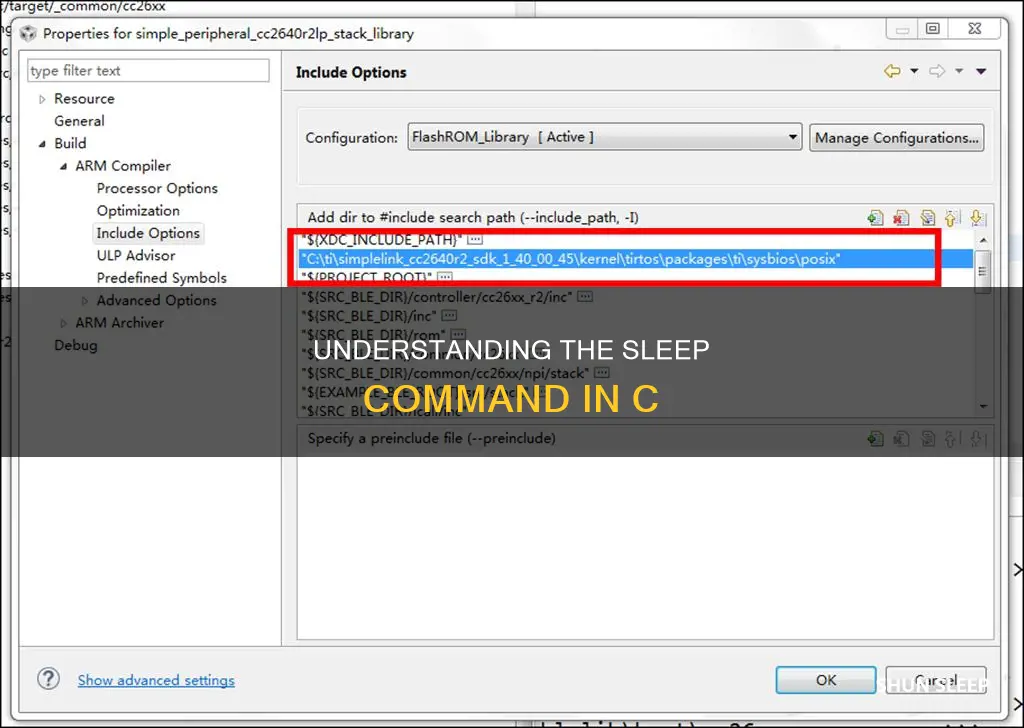
Task: Select Processor Options in the tree
Action: tap(157, 188)
